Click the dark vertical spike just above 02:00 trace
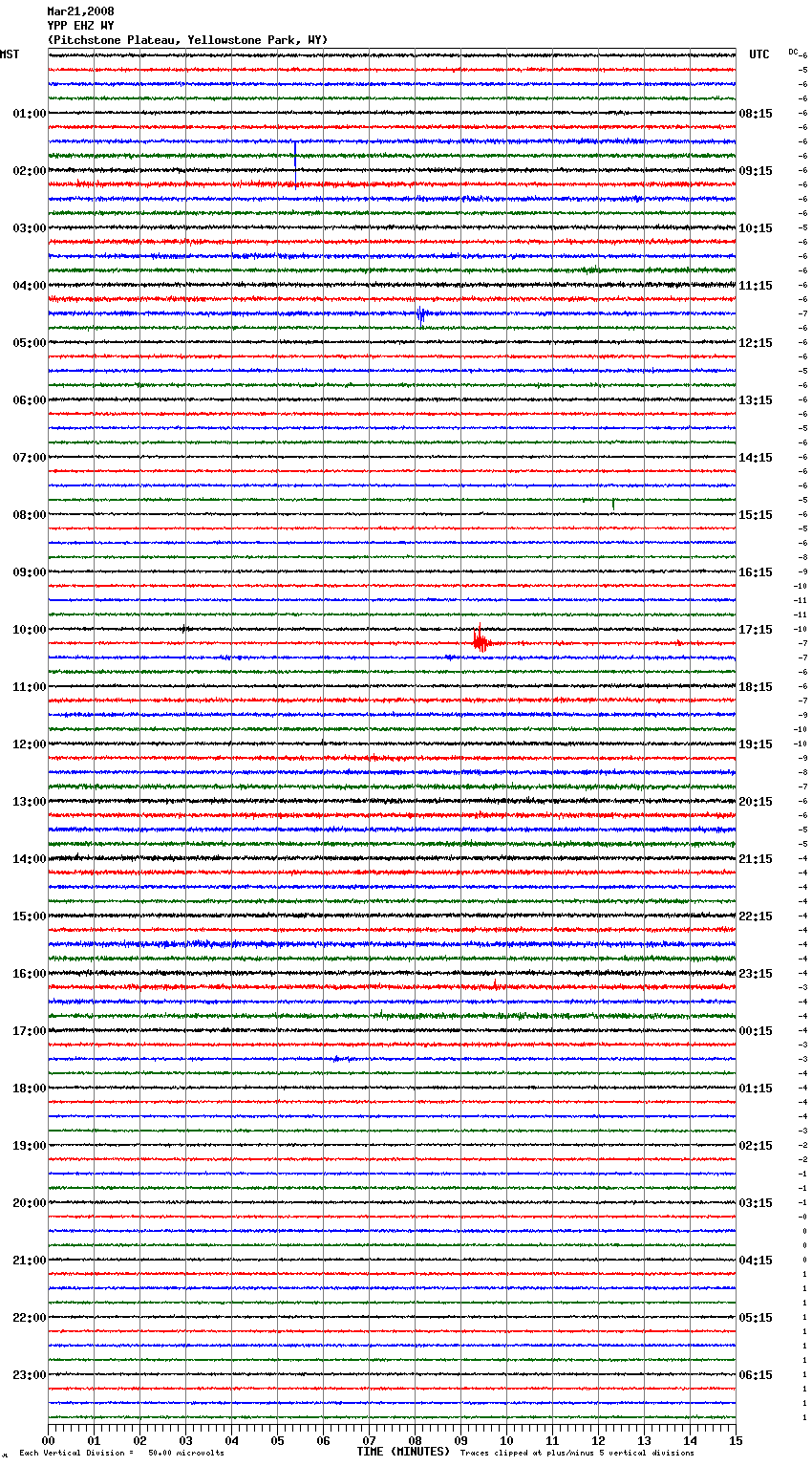812x1466 pixels. tap(295, 156)
